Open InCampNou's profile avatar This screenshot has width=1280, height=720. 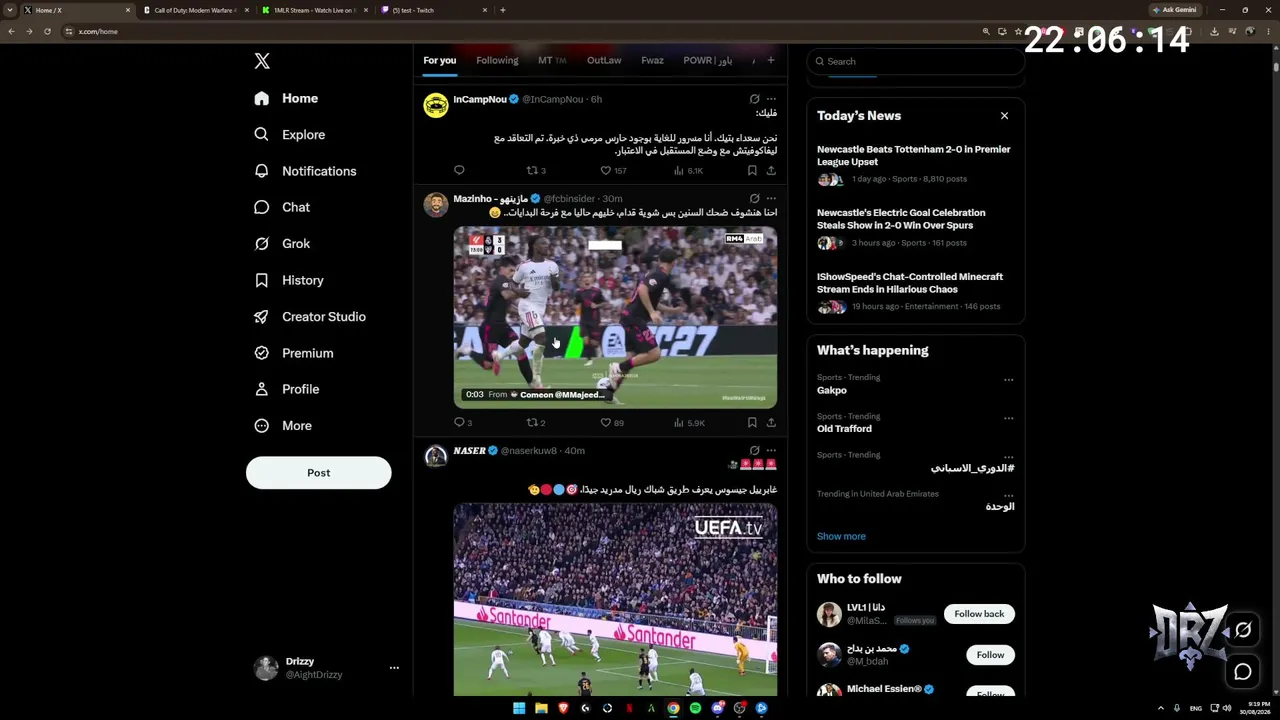tap(436, 106)
